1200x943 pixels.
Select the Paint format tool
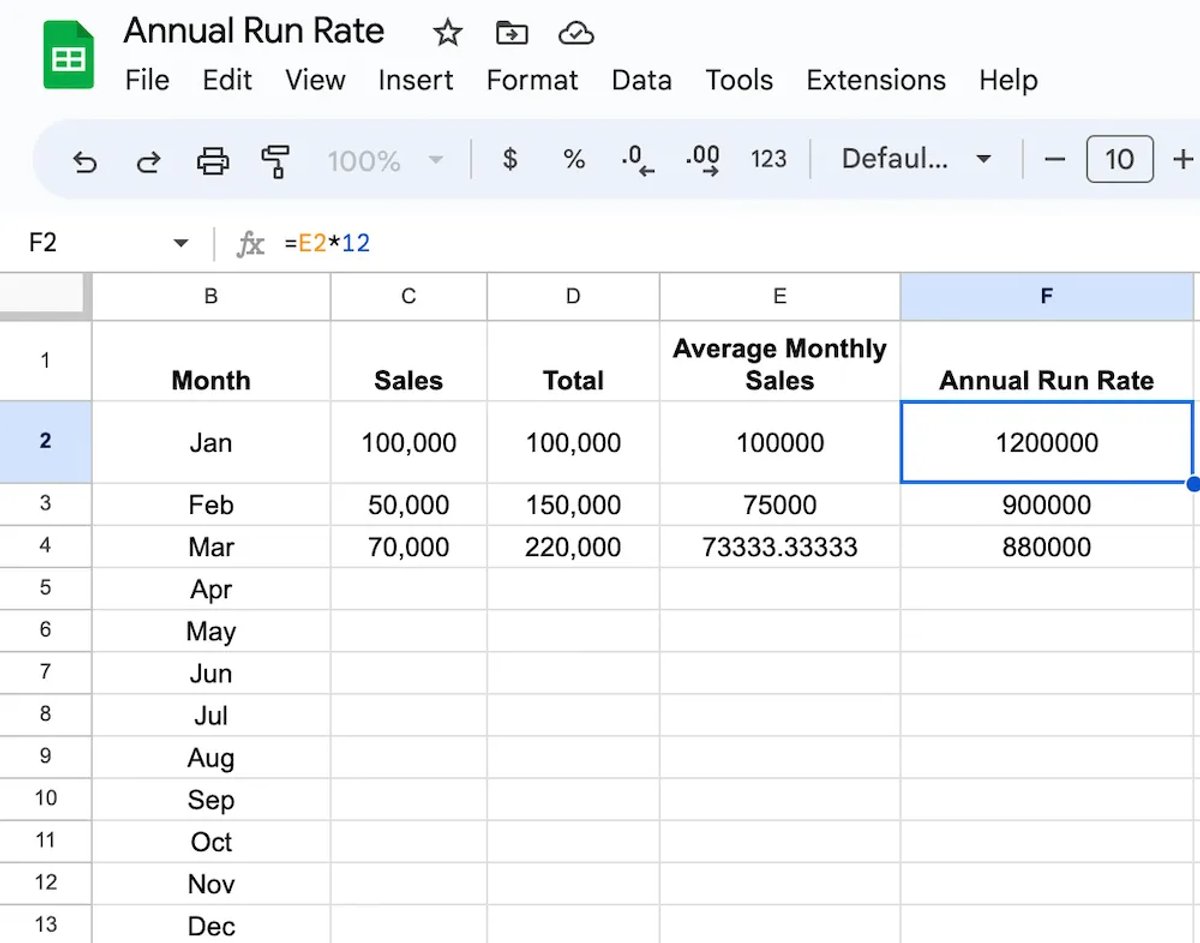pyautogui.click(x=275, y=160)
